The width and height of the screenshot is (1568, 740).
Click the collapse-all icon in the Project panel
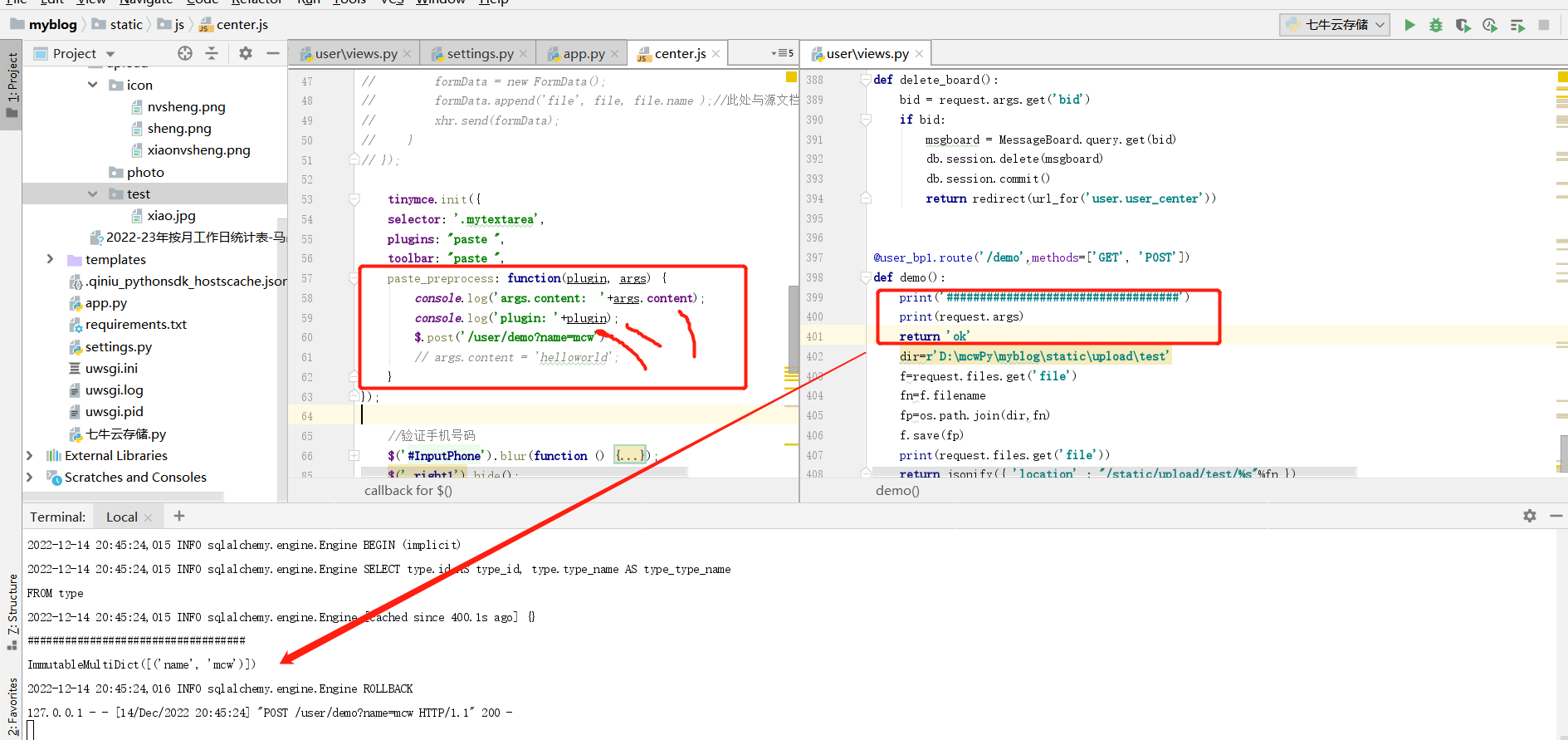212,53
